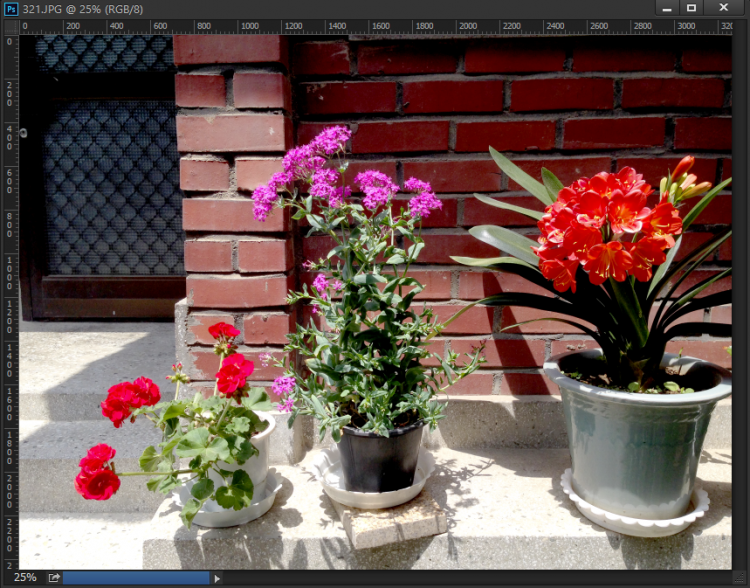The image size is (750, 588).
Task: Click the 25% zoom level field
Action: pyautogui.click(x=25, y=578)
